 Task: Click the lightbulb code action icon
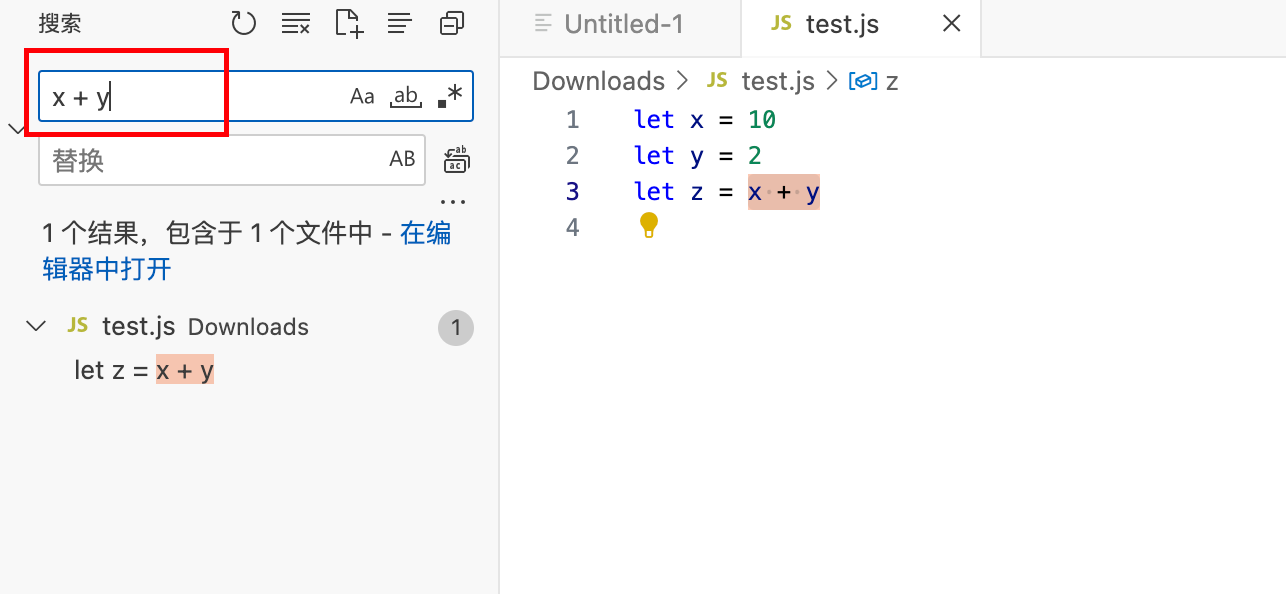point(648,225)
